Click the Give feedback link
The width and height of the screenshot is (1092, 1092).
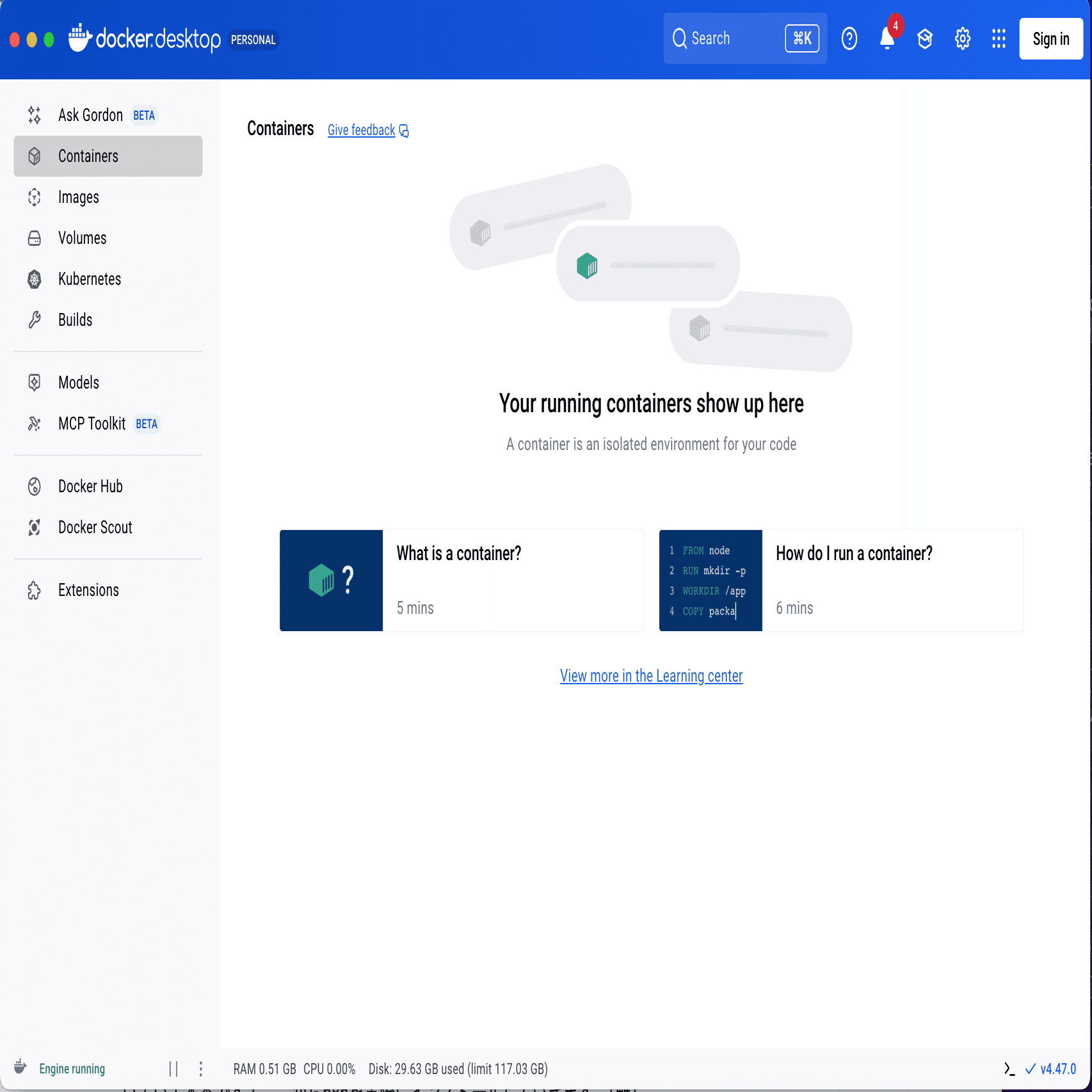[x=361, y=131]
